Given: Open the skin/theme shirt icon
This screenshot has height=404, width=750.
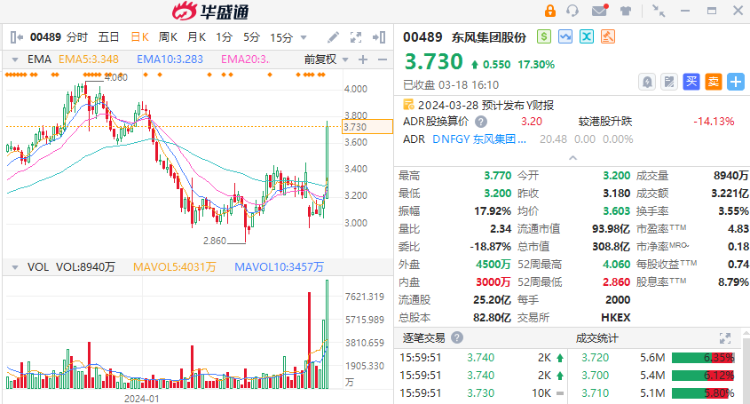Looking at the screenshot, I should coord(626,11).
